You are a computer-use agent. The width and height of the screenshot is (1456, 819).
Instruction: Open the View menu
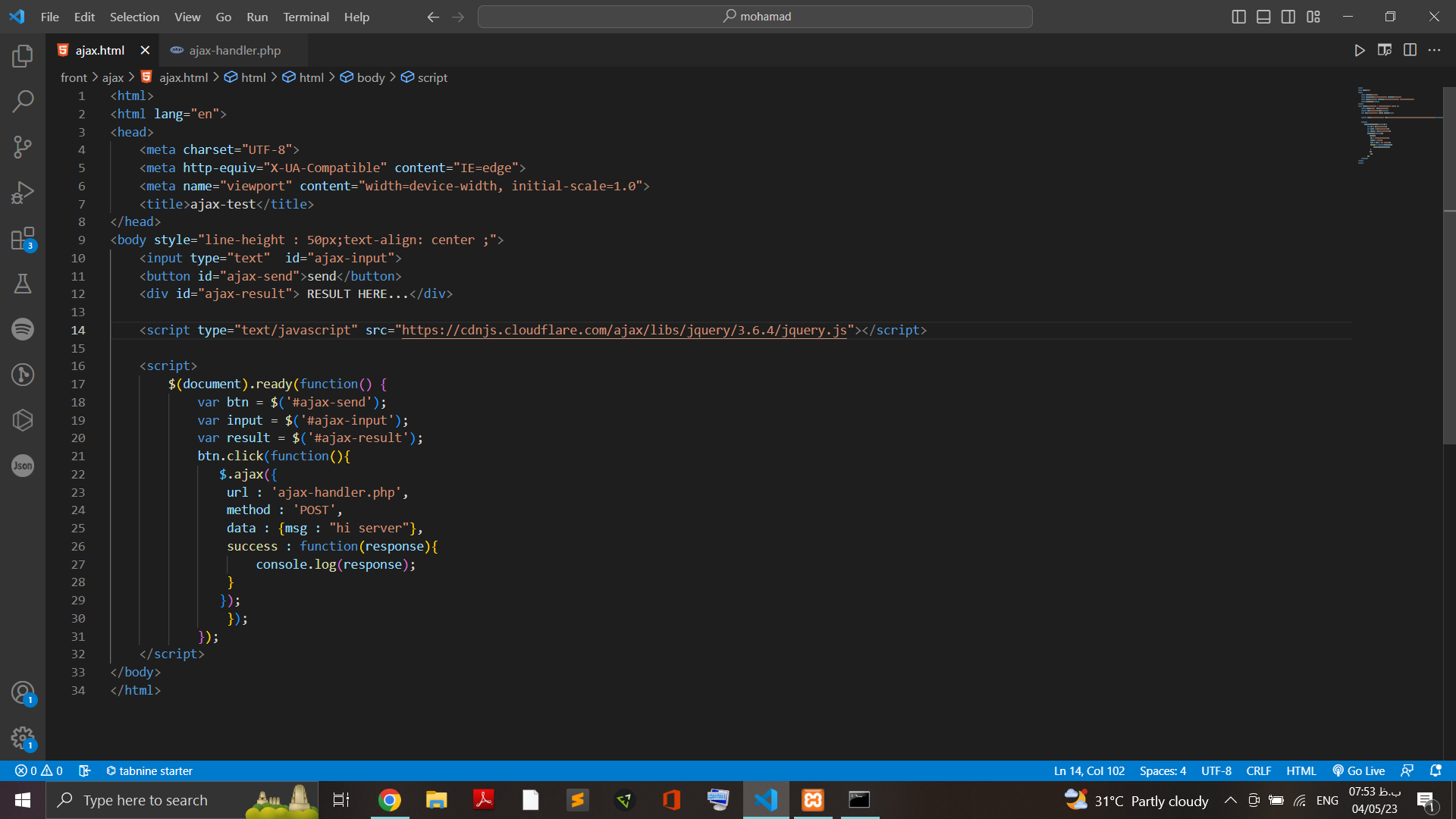click(x=187, y=17)
